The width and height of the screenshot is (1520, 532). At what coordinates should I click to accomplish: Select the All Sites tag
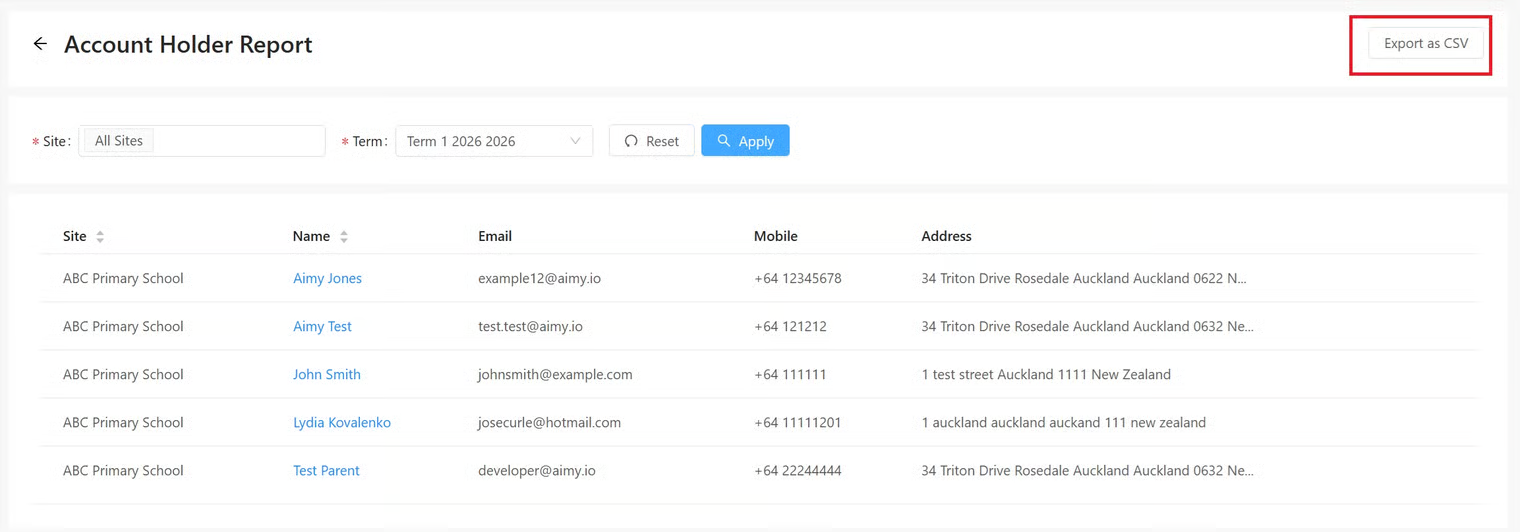point(118,141)
